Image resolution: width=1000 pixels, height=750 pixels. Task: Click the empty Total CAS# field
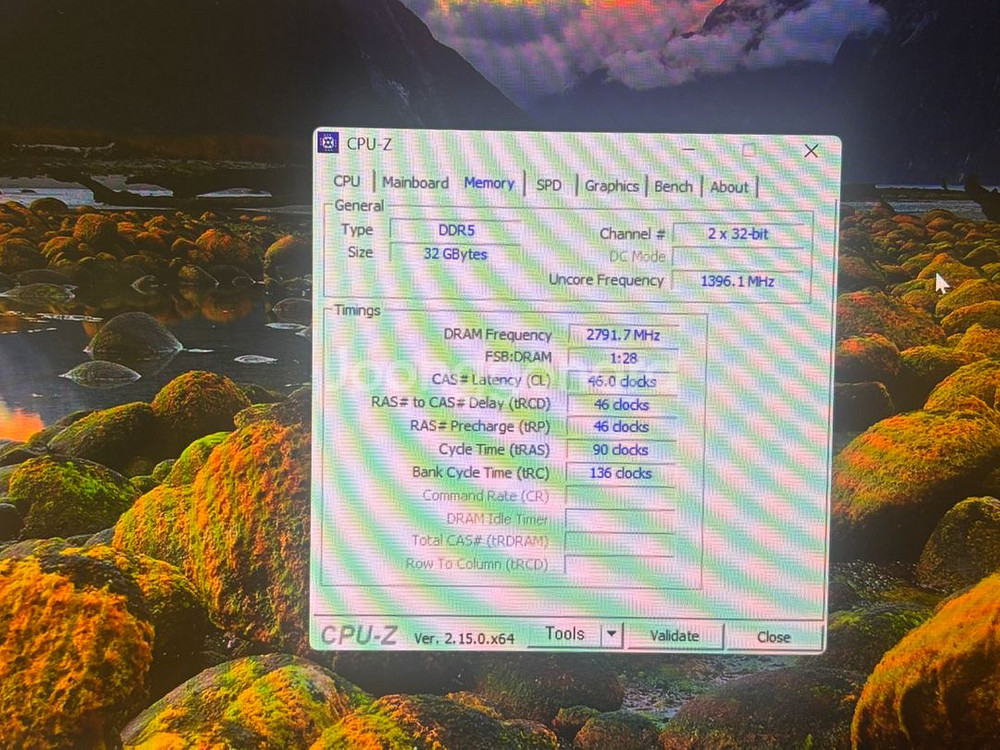pos(619,543)
